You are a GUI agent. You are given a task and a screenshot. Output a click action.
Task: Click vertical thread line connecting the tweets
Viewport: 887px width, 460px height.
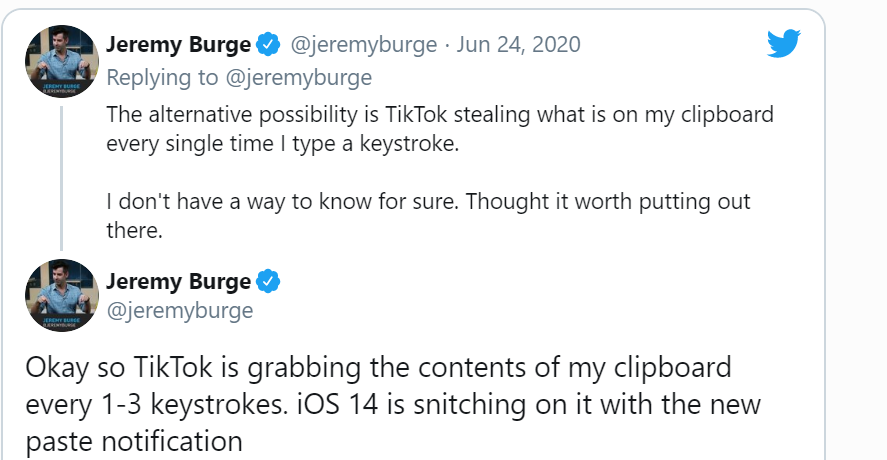coord(61,178)
